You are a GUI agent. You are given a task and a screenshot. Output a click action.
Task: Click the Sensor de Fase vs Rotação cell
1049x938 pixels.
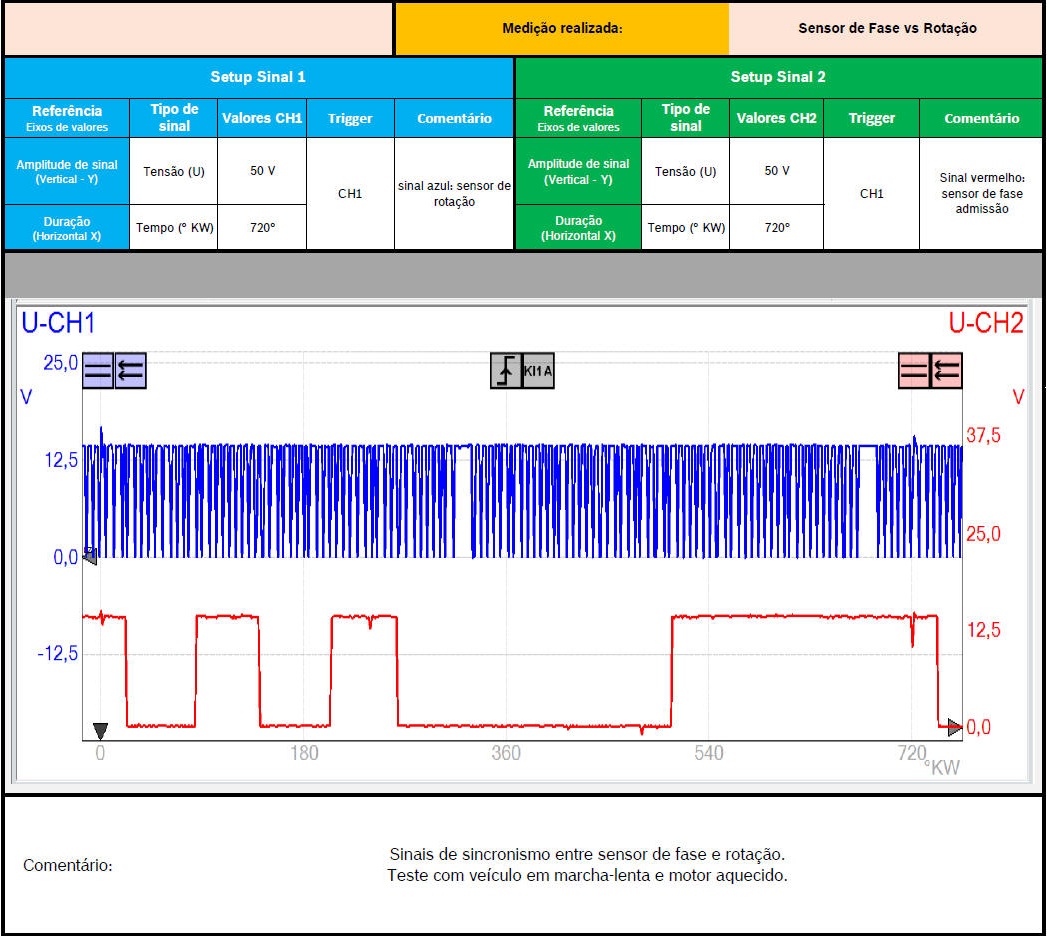click(x=886, y=28)
